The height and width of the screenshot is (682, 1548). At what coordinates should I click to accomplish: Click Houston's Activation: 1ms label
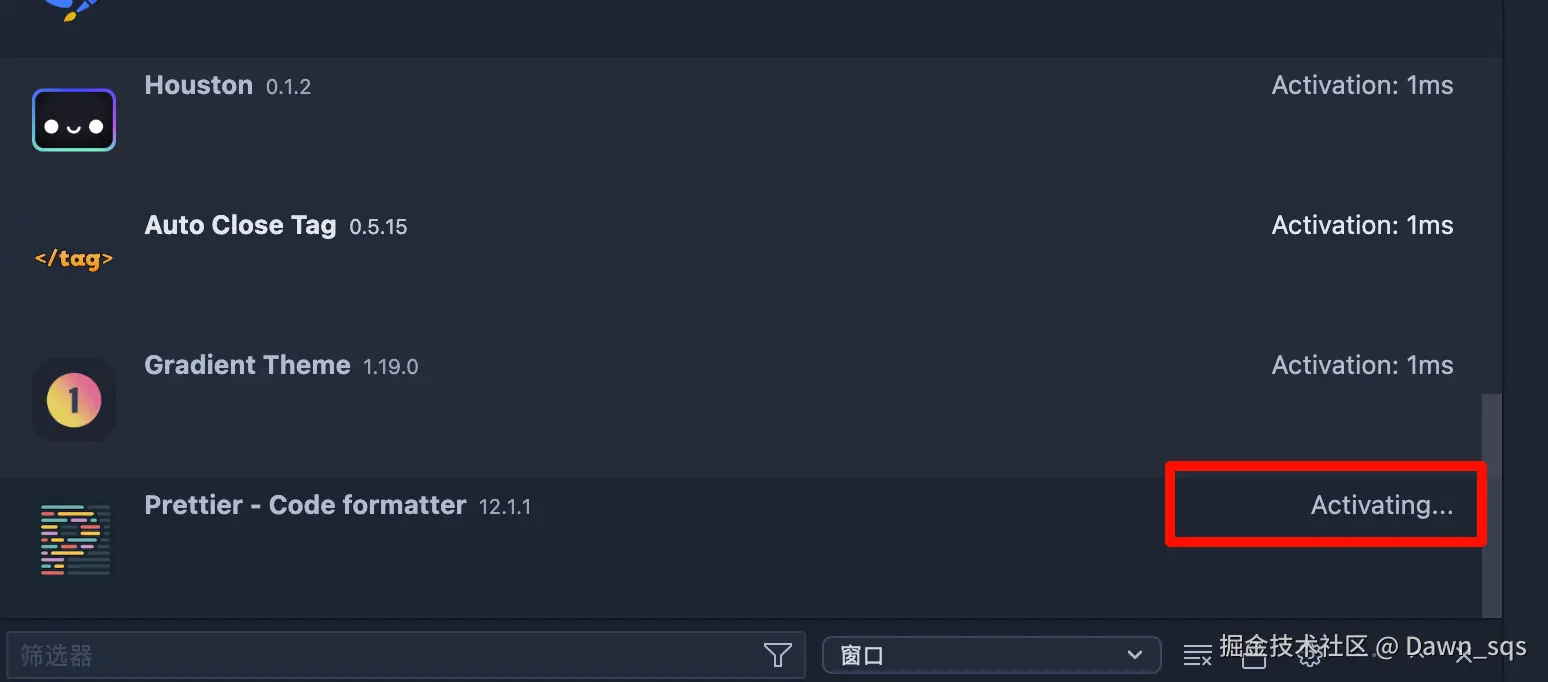[x=1362, y=85]
